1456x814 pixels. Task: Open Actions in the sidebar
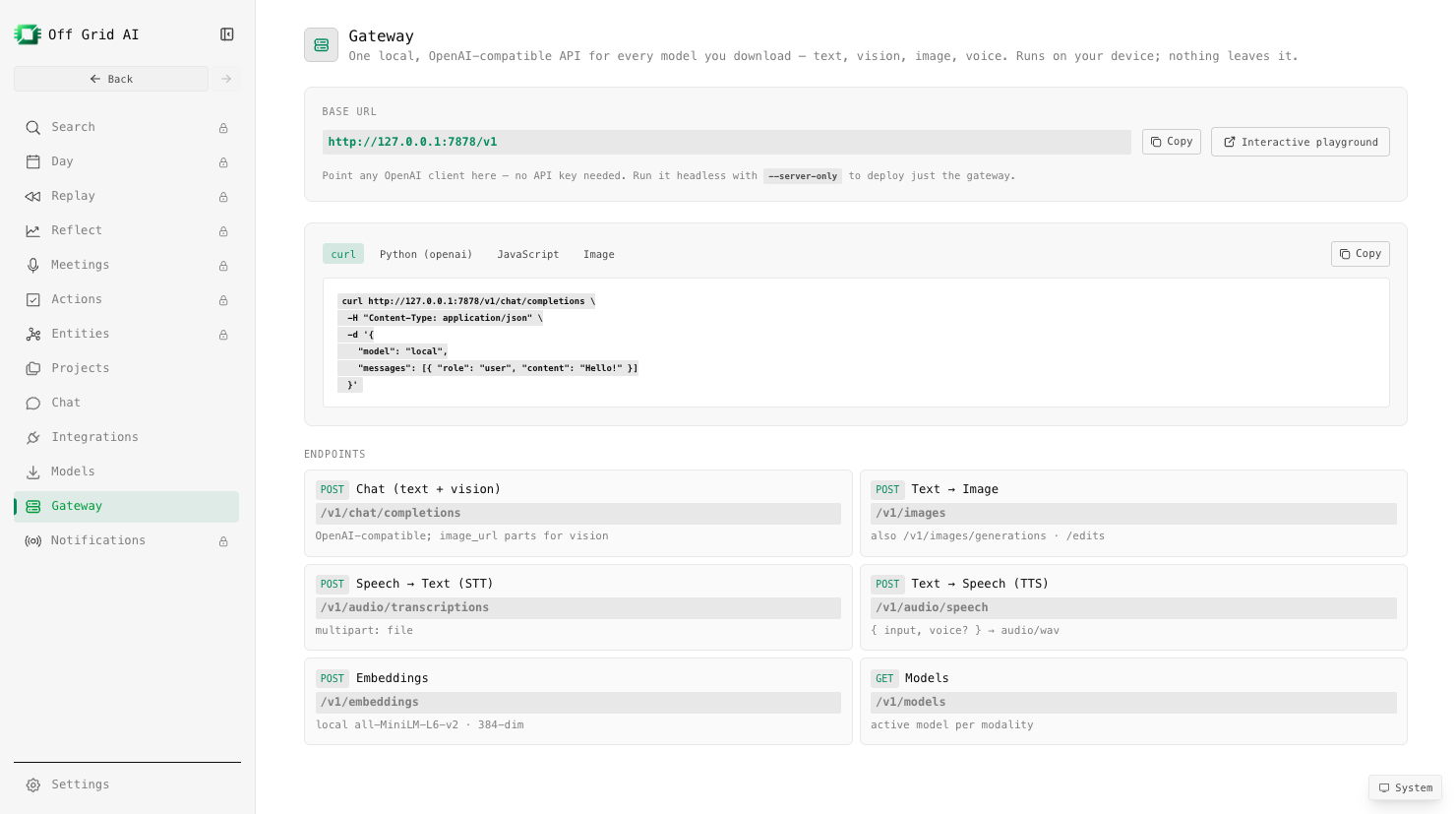point(126,299)
